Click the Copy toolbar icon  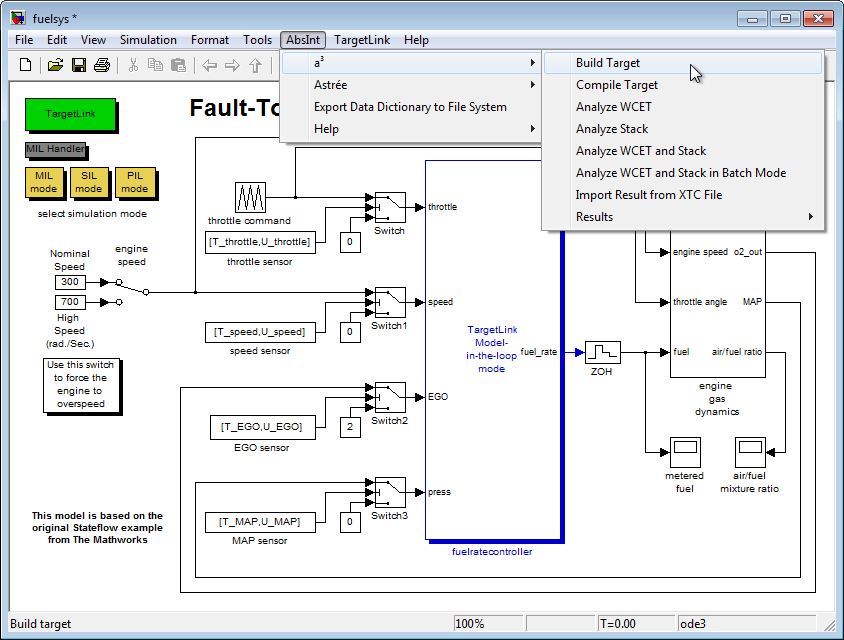pyautogui.click(x=155, y=65)
